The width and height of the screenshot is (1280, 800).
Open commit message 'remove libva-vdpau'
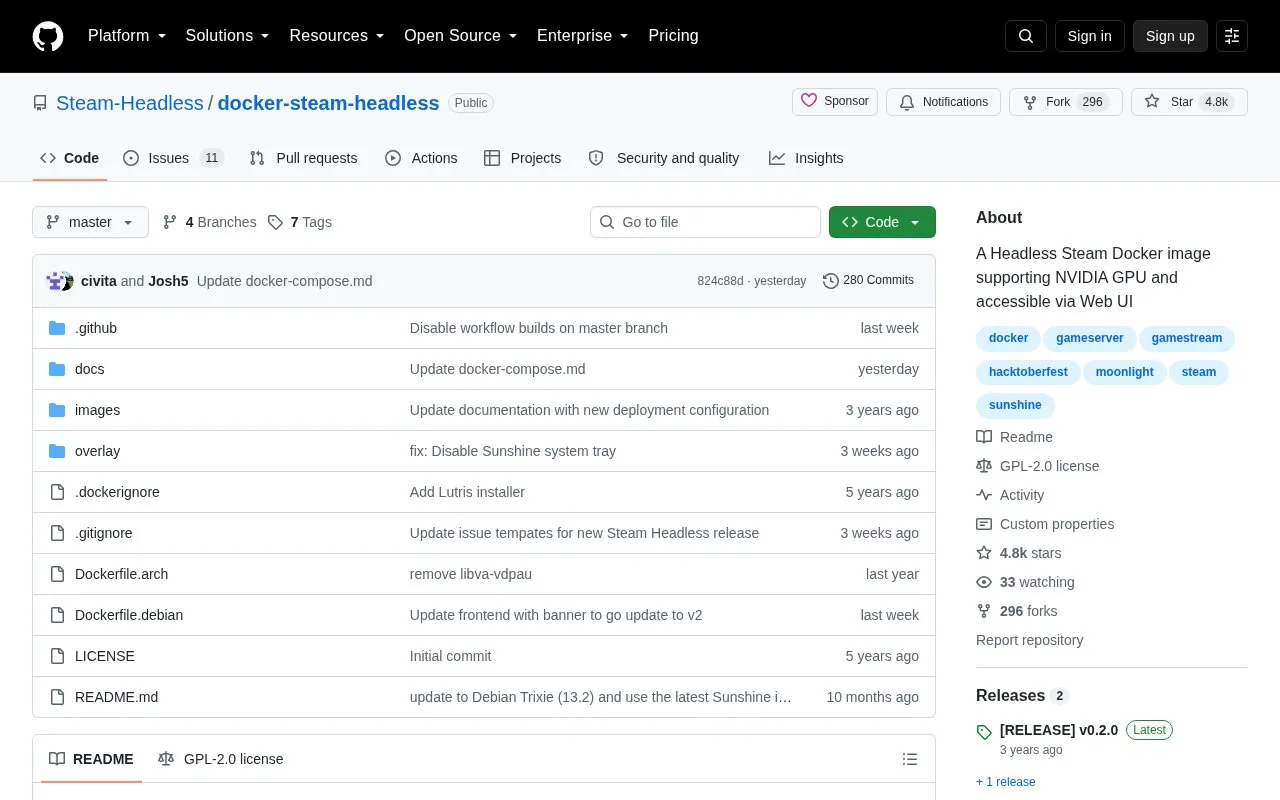point(471,574)
